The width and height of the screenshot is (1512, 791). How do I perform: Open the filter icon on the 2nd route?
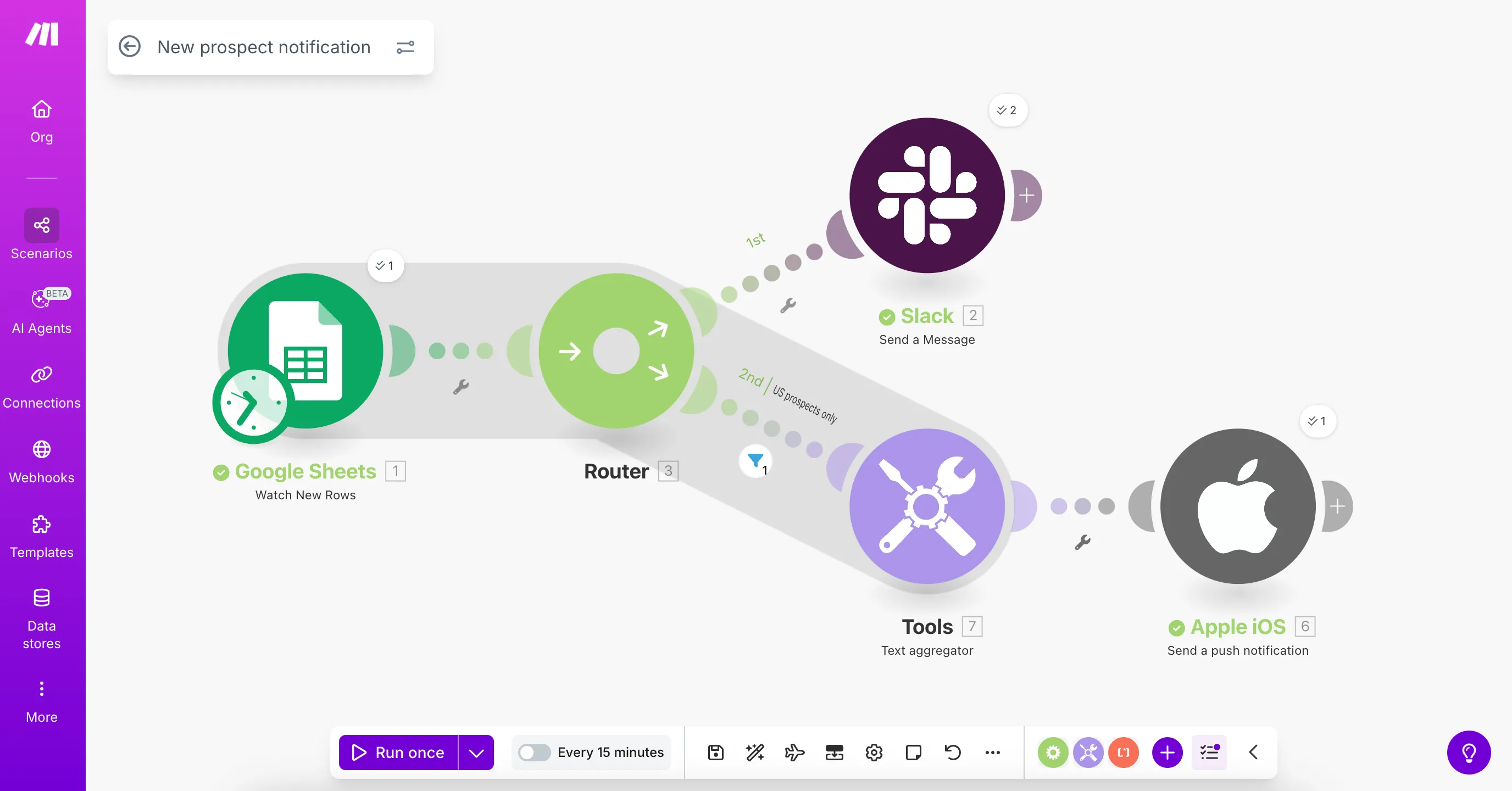point(756,461)
